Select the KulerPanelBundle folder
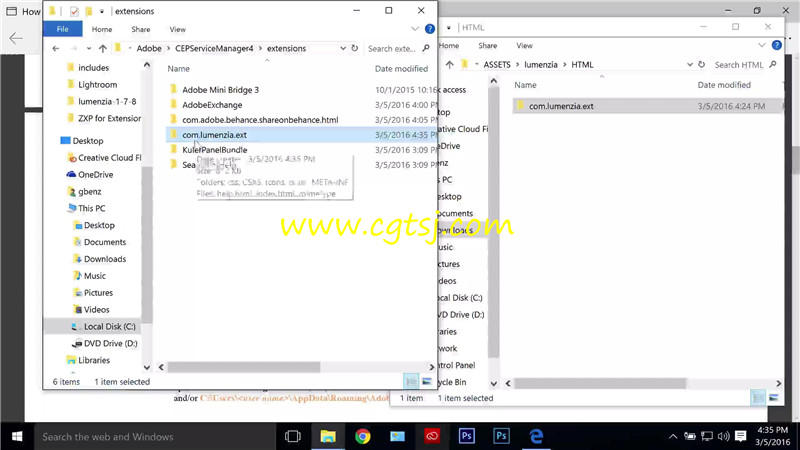The height and width of the screenshot is (450, 800). 215,149
